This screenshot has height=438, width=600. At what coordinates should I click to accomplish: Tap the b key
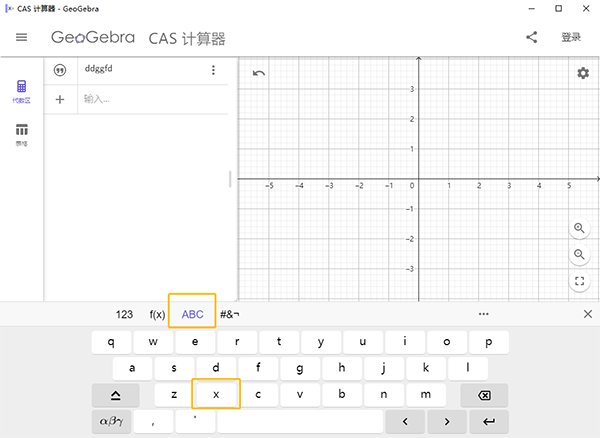[342, 395]
